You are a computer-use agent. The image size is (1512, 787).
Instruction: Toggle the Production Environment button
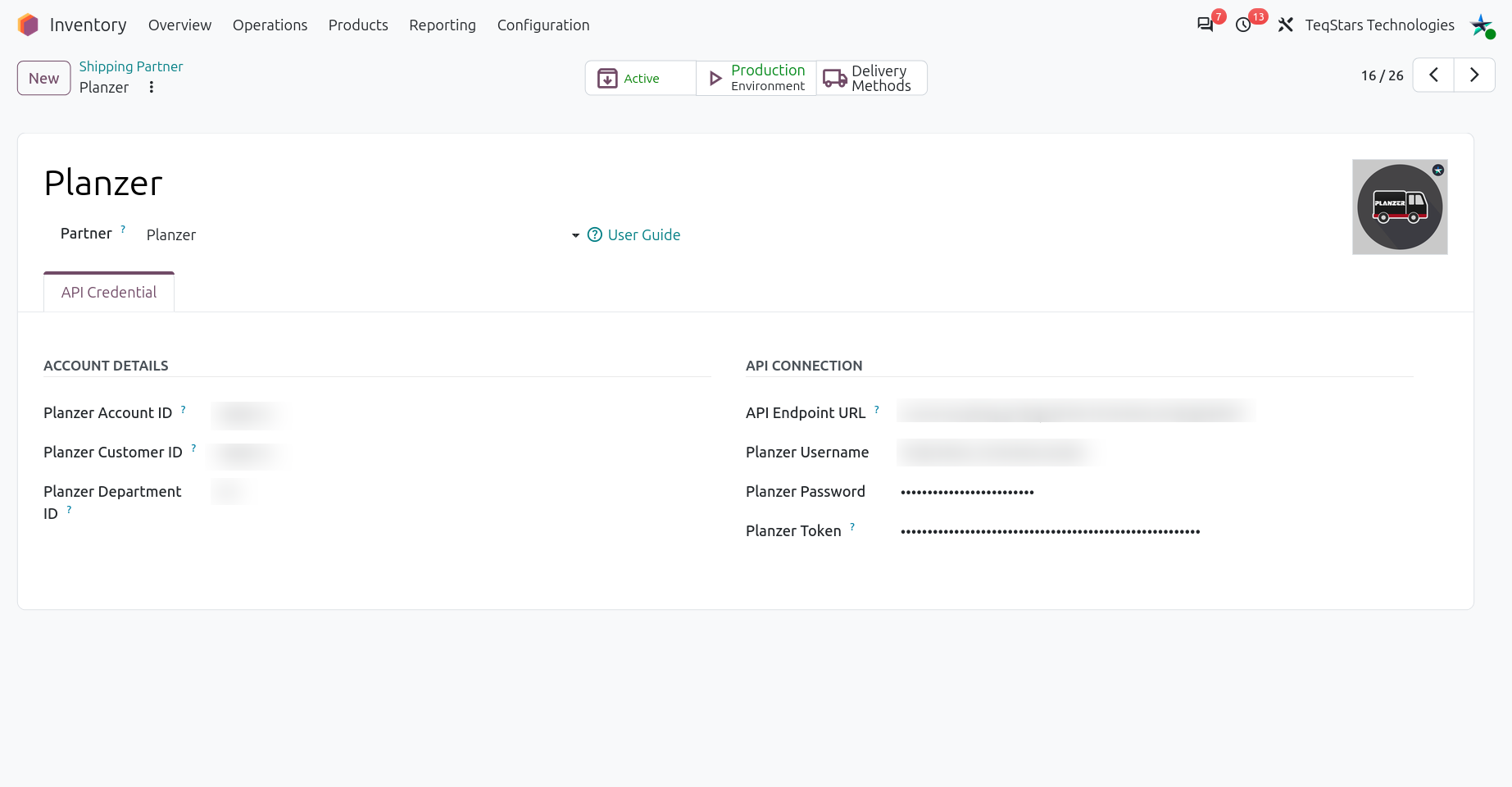coord(756,78)
